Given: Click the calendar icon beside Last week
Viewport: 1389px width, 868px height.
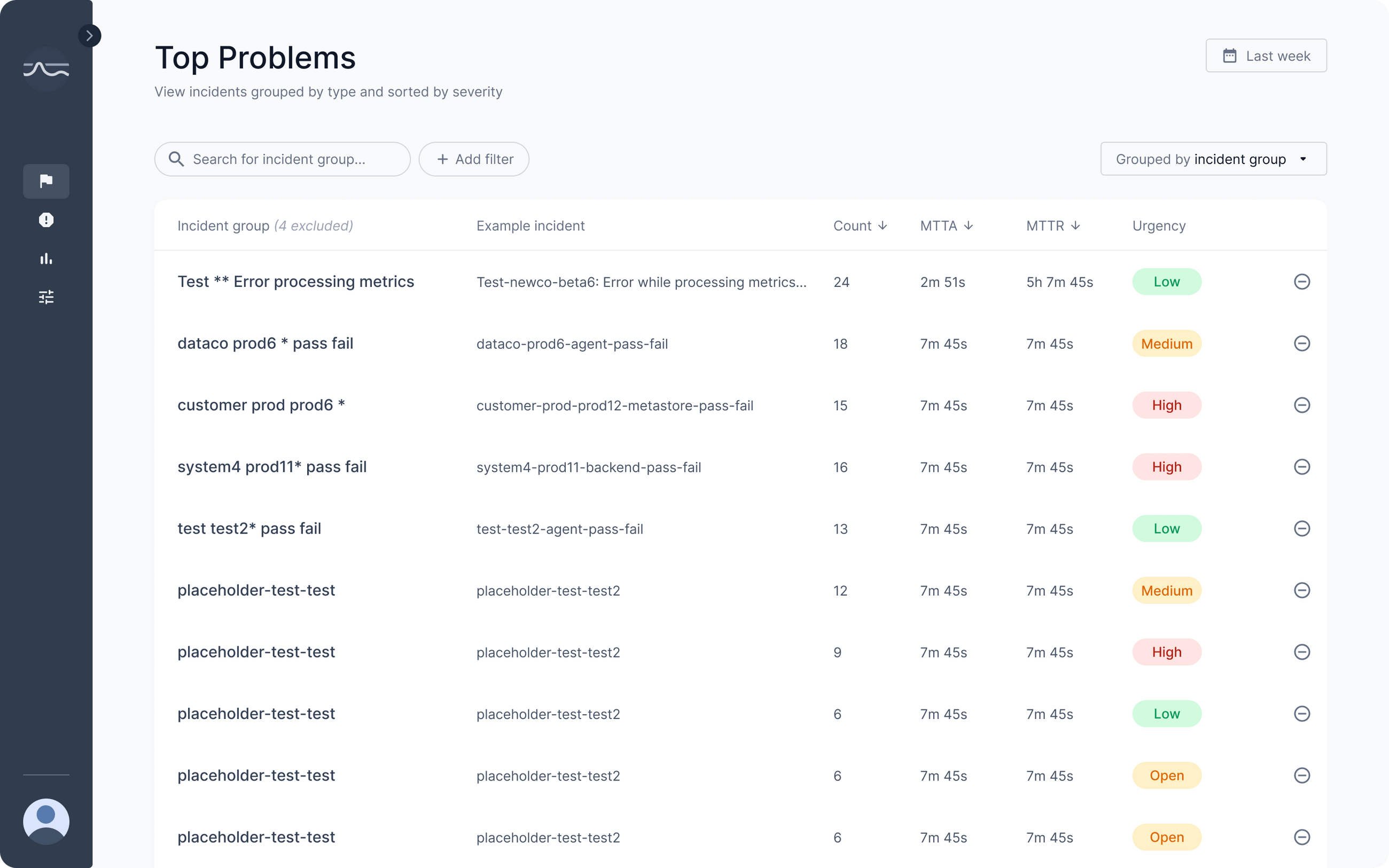Looking at the screenshot, I should [x=1229, y=56].
